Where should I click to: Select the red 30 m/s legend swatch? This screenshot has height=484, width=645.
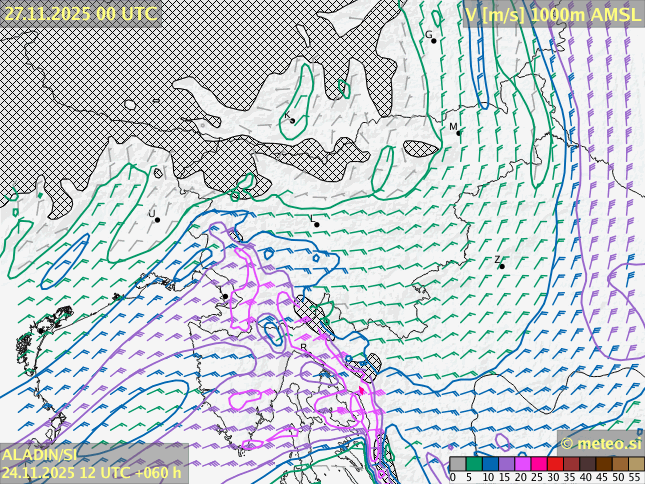(555, 464)
